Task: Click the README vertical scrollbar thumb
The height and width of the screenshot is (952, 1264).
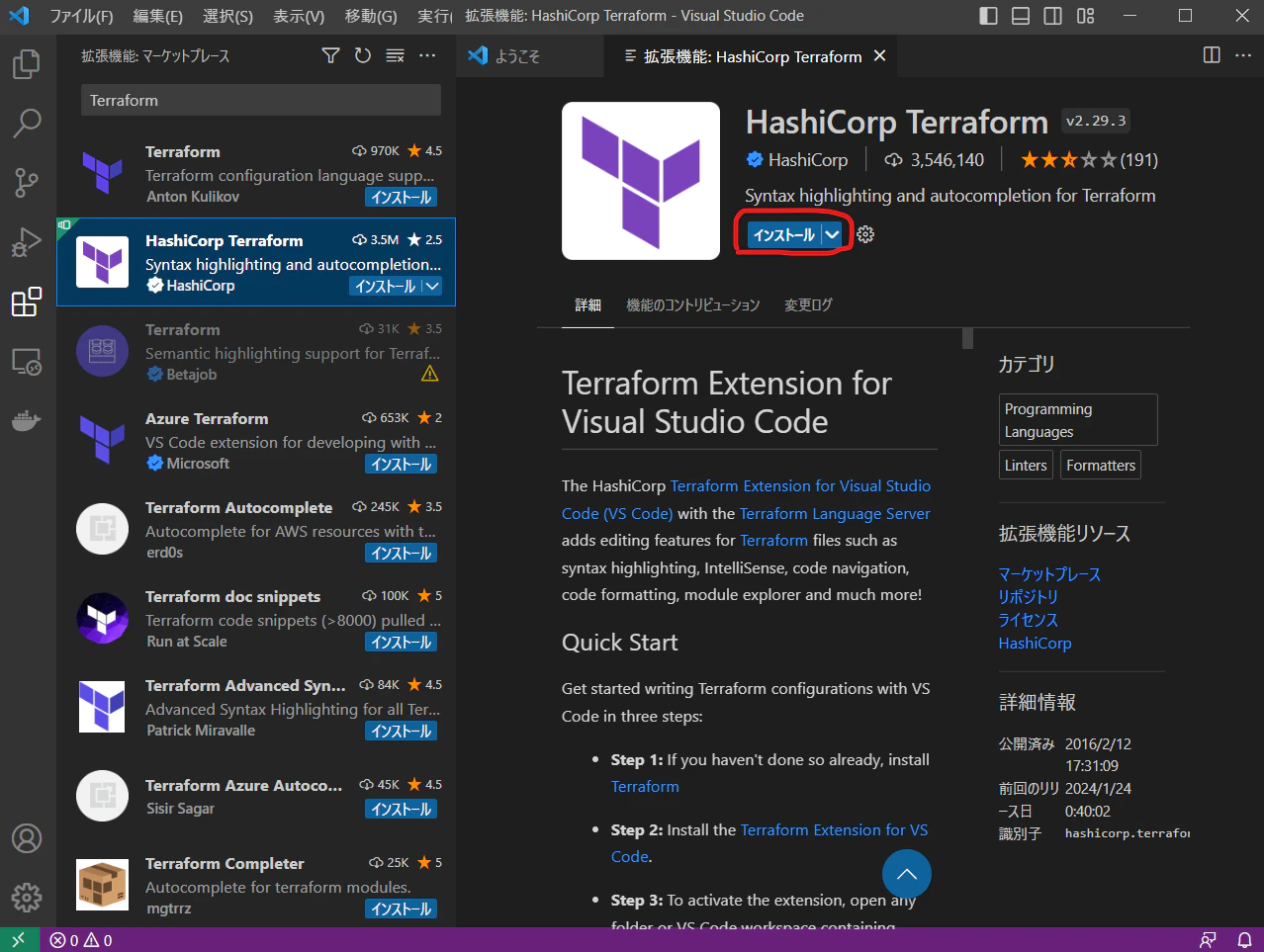Action: click(967, 338)
